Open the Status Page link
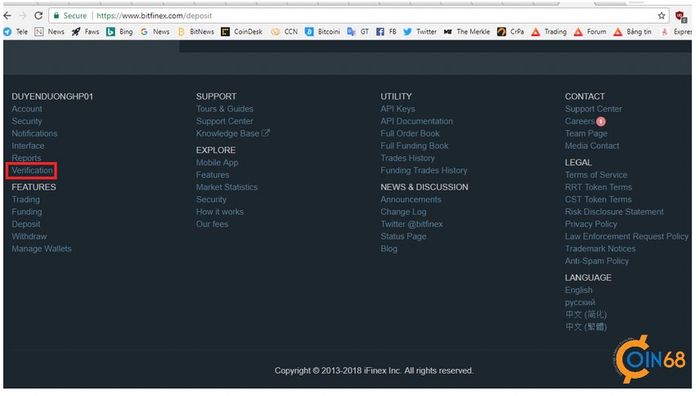700x396 pixels. (x=404, y=237)
